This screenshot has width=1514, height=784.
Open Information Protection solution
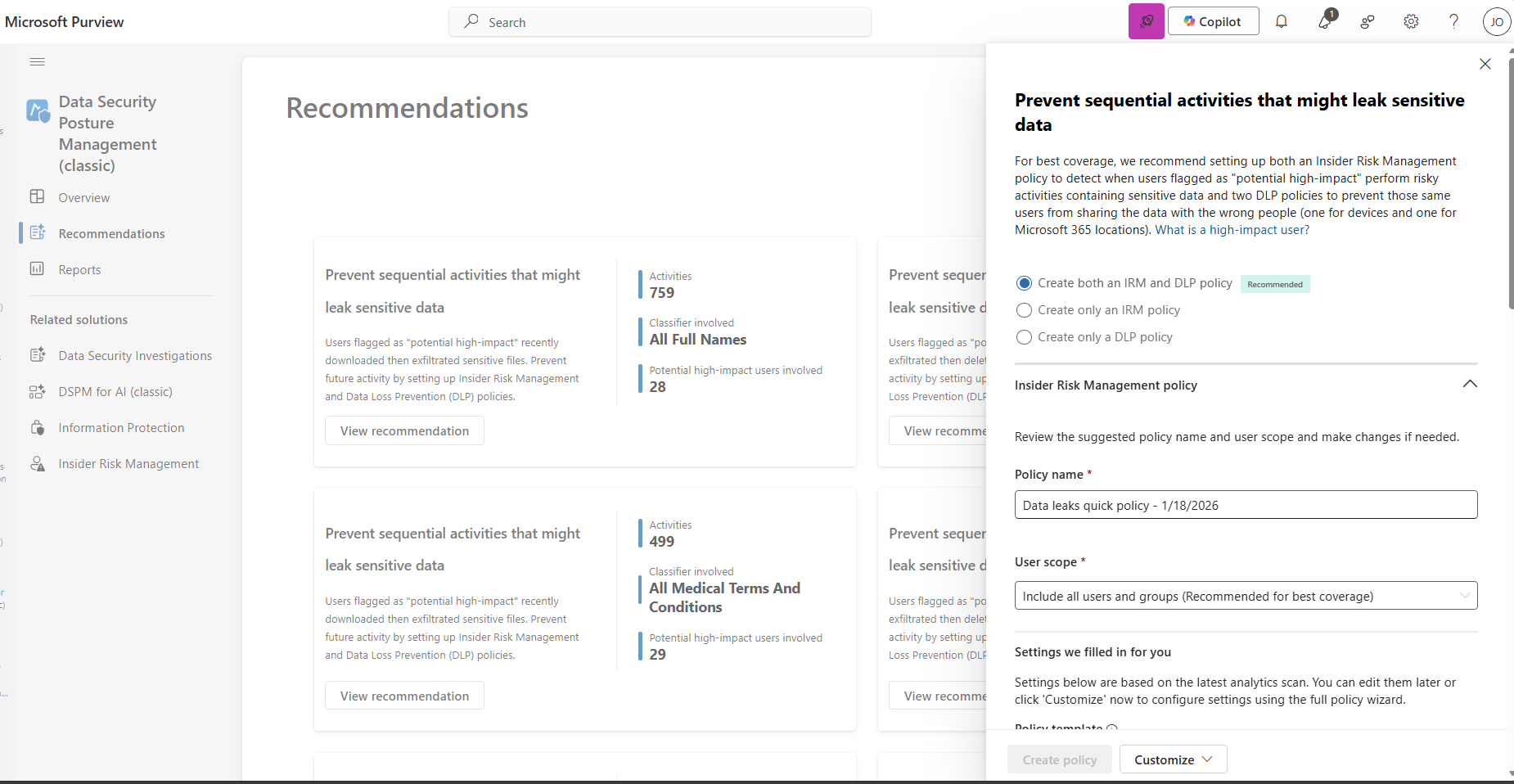[121, 427]
